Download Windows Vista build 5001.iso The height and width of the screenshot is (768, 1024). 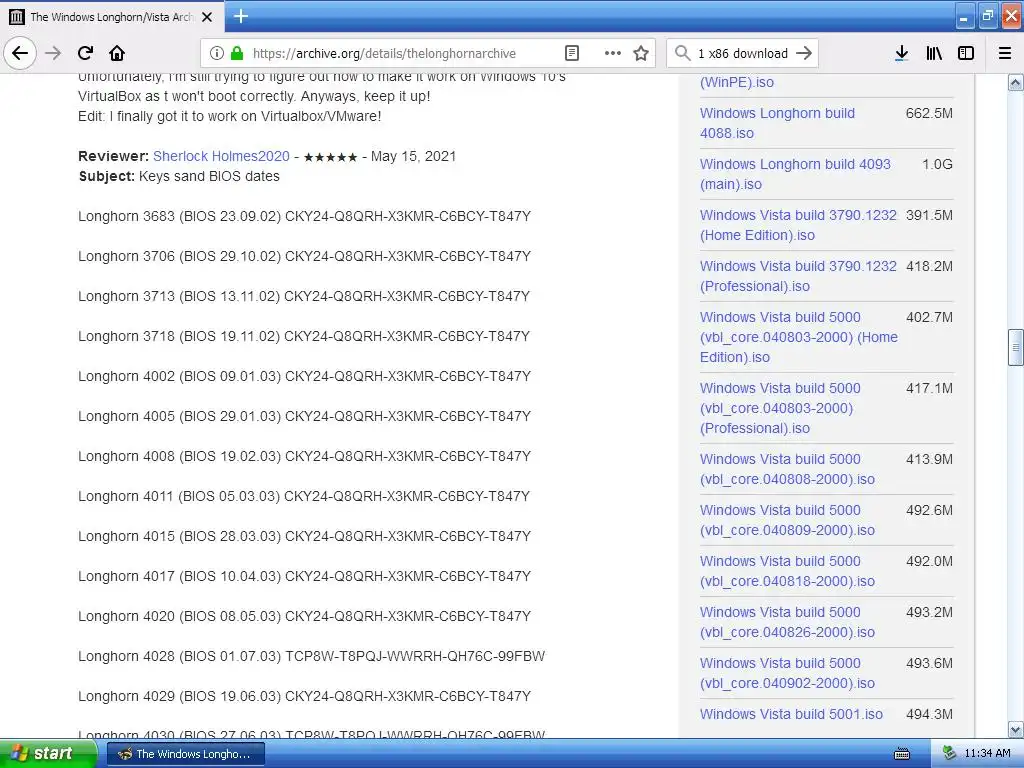[x=791, y=714]
